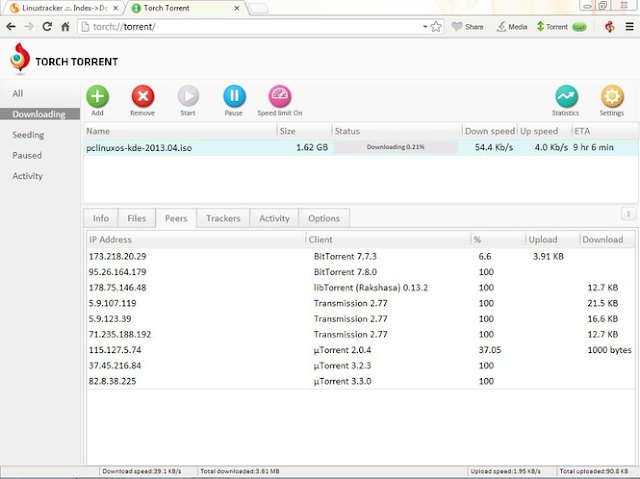640x479 pixels.
Task: Reload the page with the refresh icon
Action: coord(47,27)
